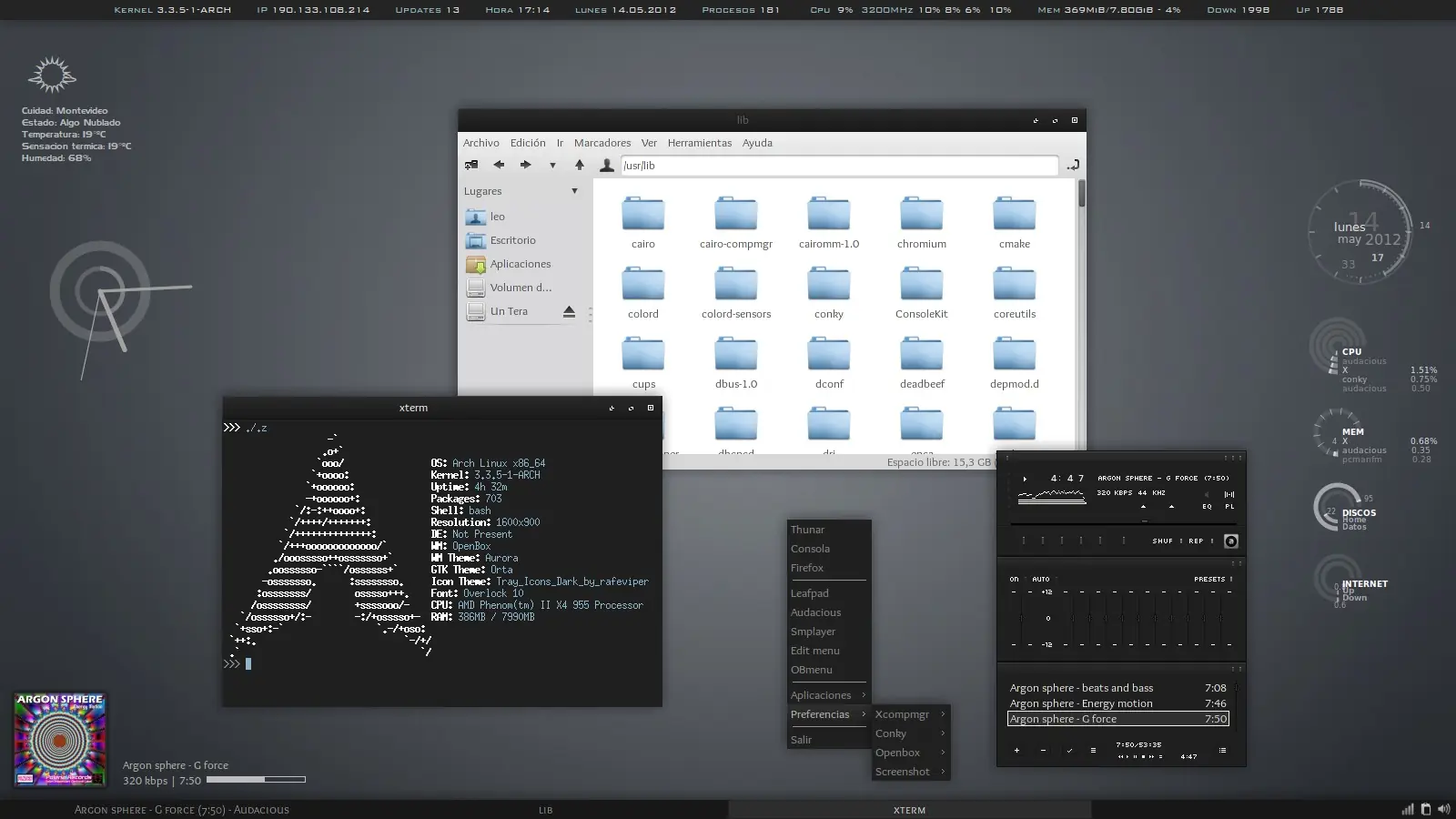Go forward using the file manager's right arrow

click(525, 165)
